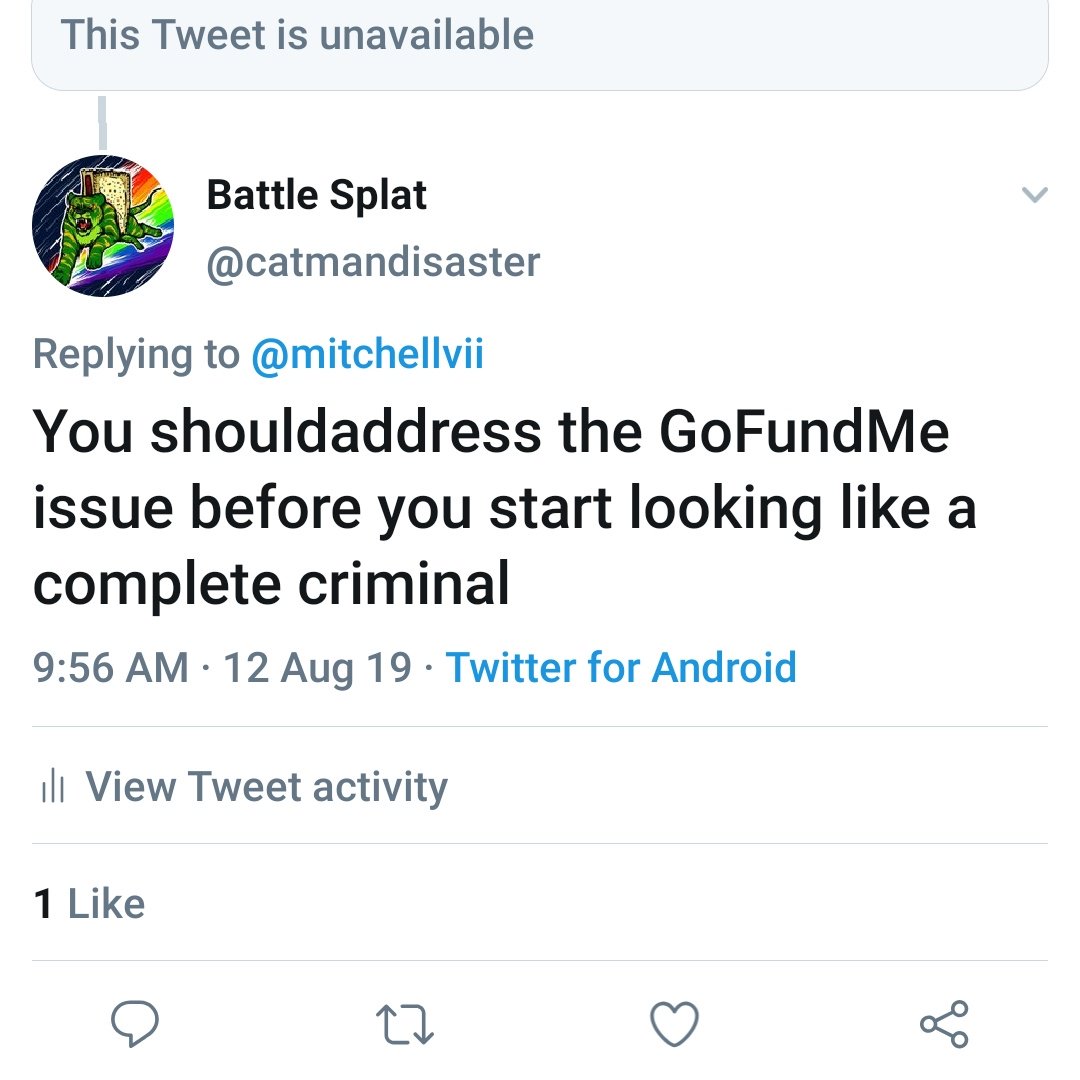Like the tweet with heart icon
1080x1080 pixels.
click(674, 1025)
